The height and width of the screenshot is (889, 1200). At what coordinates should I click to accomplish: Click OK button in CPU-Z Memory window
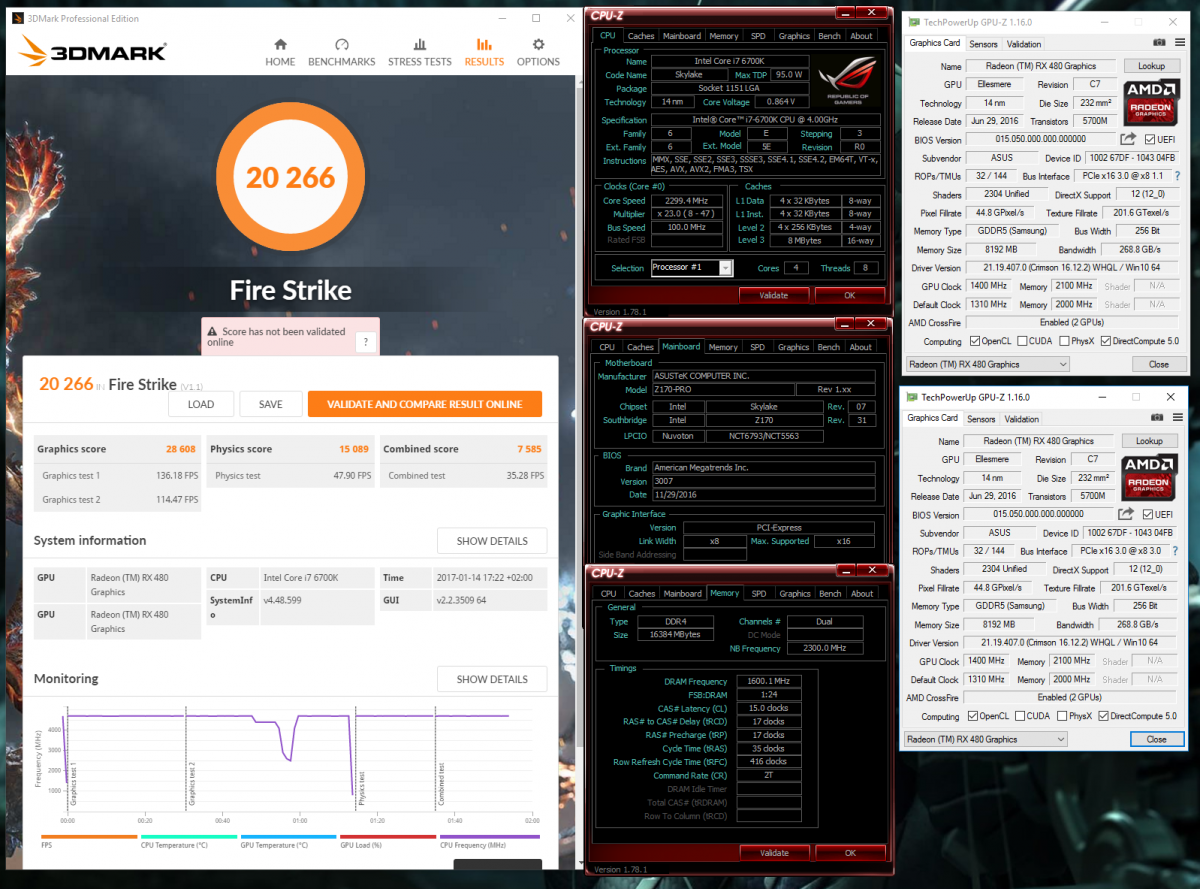tap(850, 853)
